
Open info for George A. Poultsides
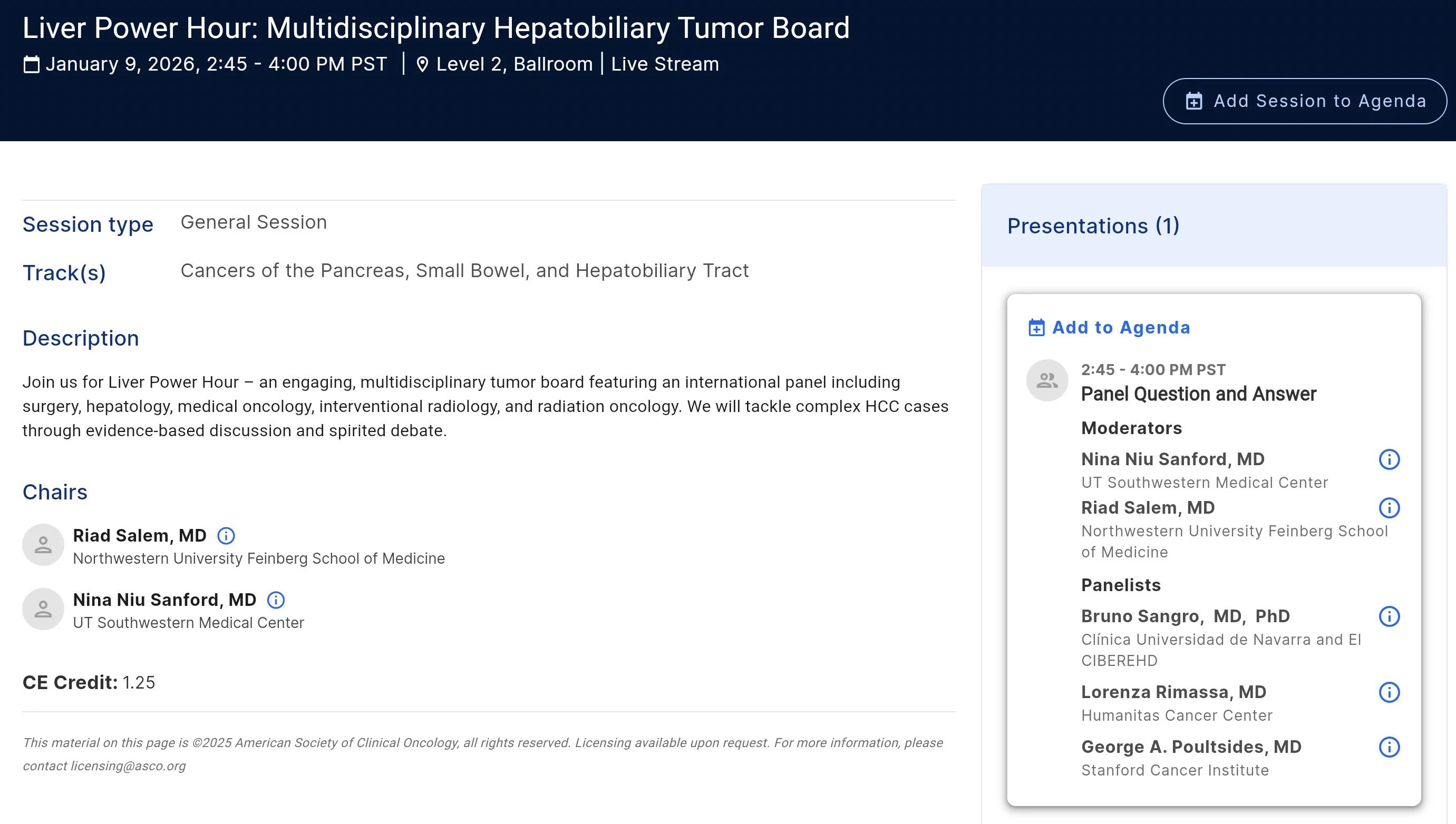1389,747
